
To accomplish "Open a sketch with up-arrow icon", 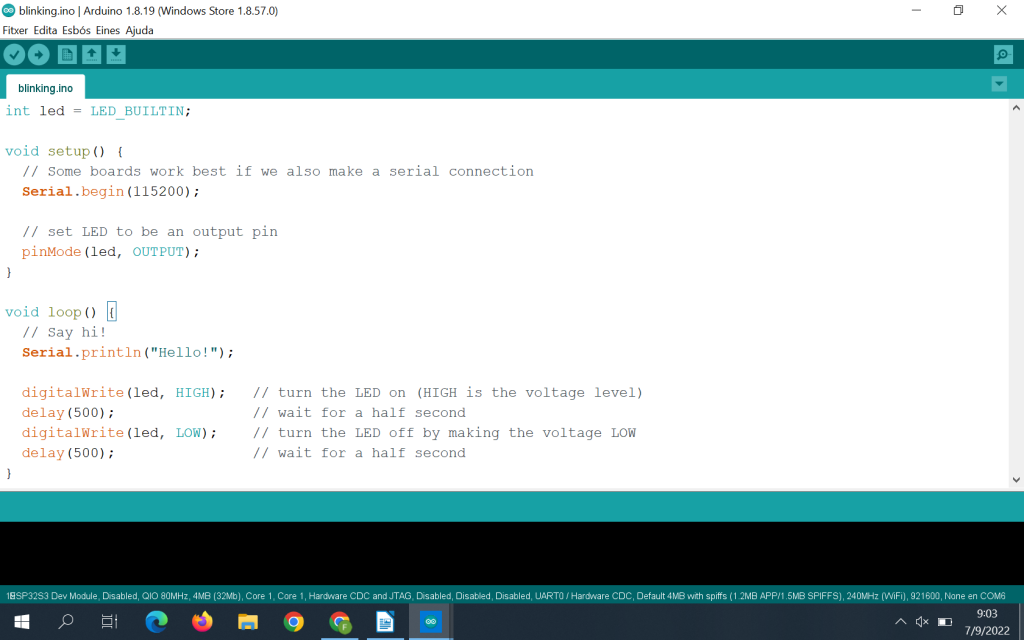I will (x=92, y=55).
